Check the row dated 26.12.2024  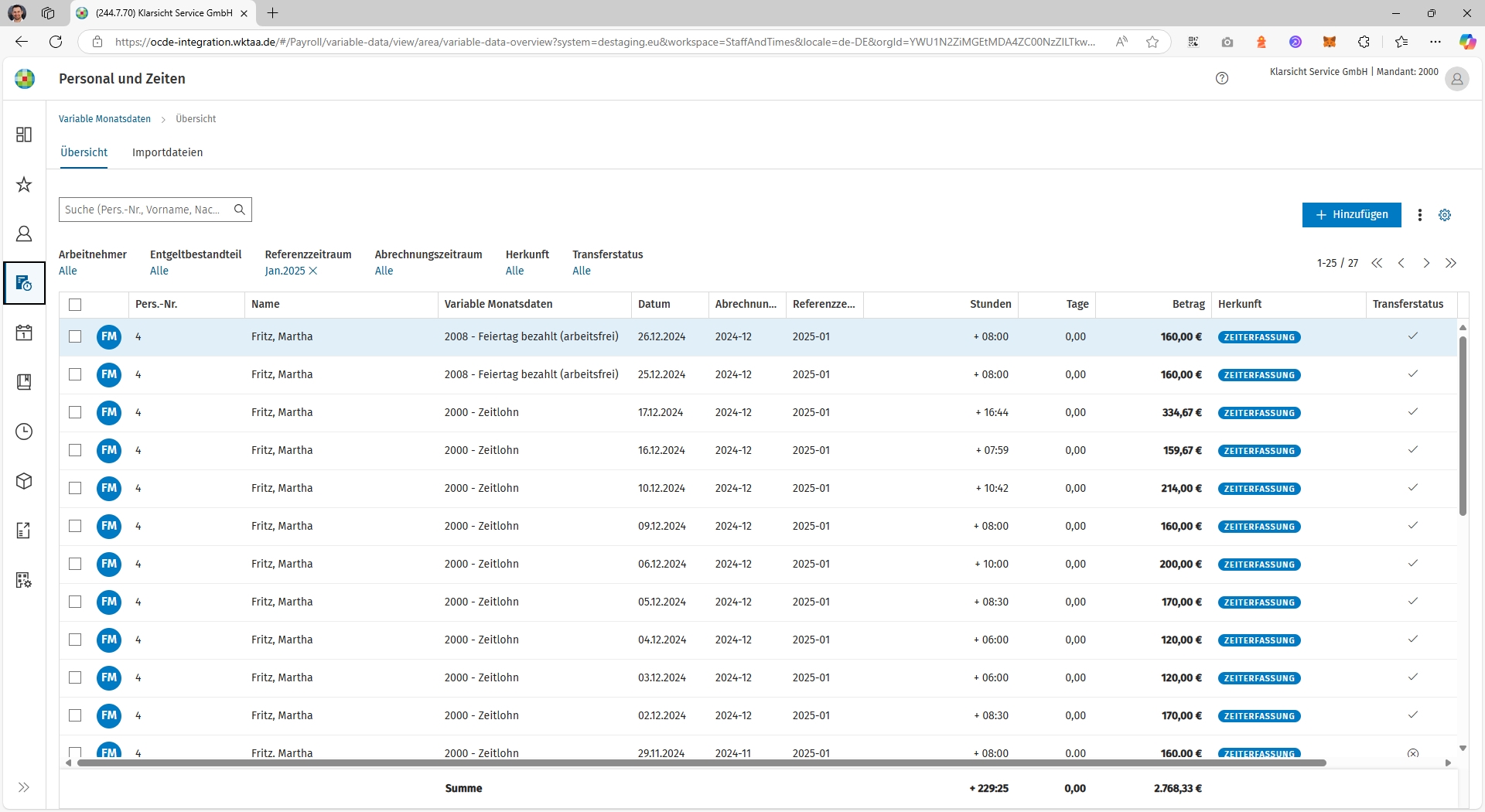pos(75,336)
